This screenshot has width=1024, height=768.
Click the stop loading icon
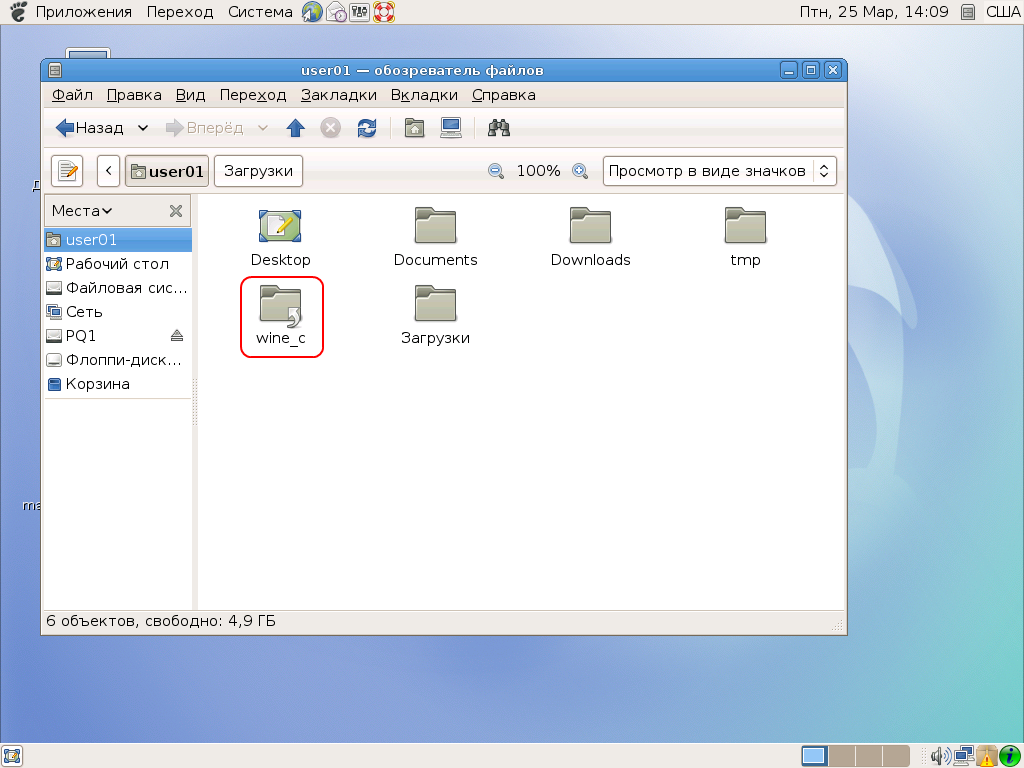click(x=330, y=128)
